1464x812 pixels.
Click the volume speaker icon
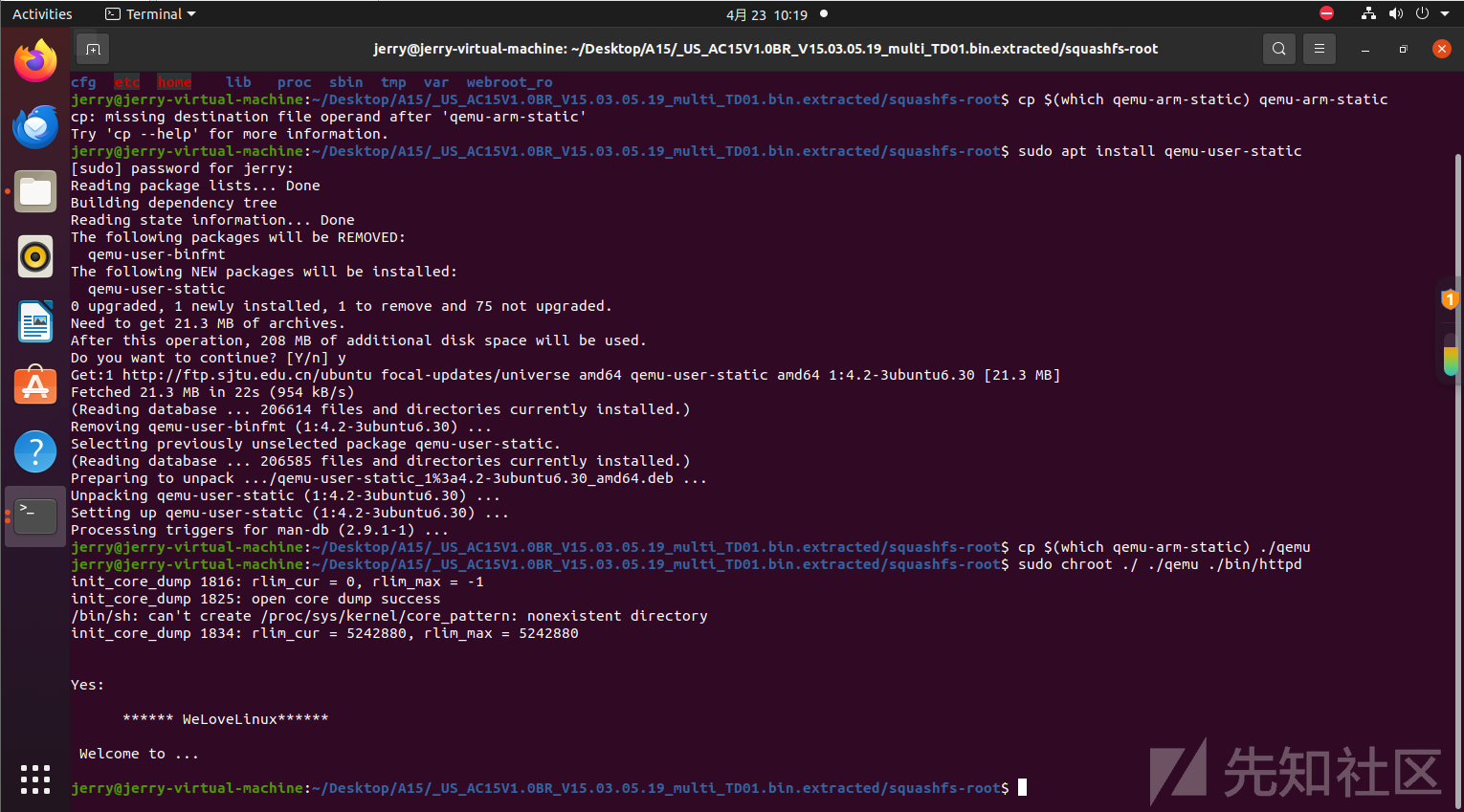point(1395,13)
